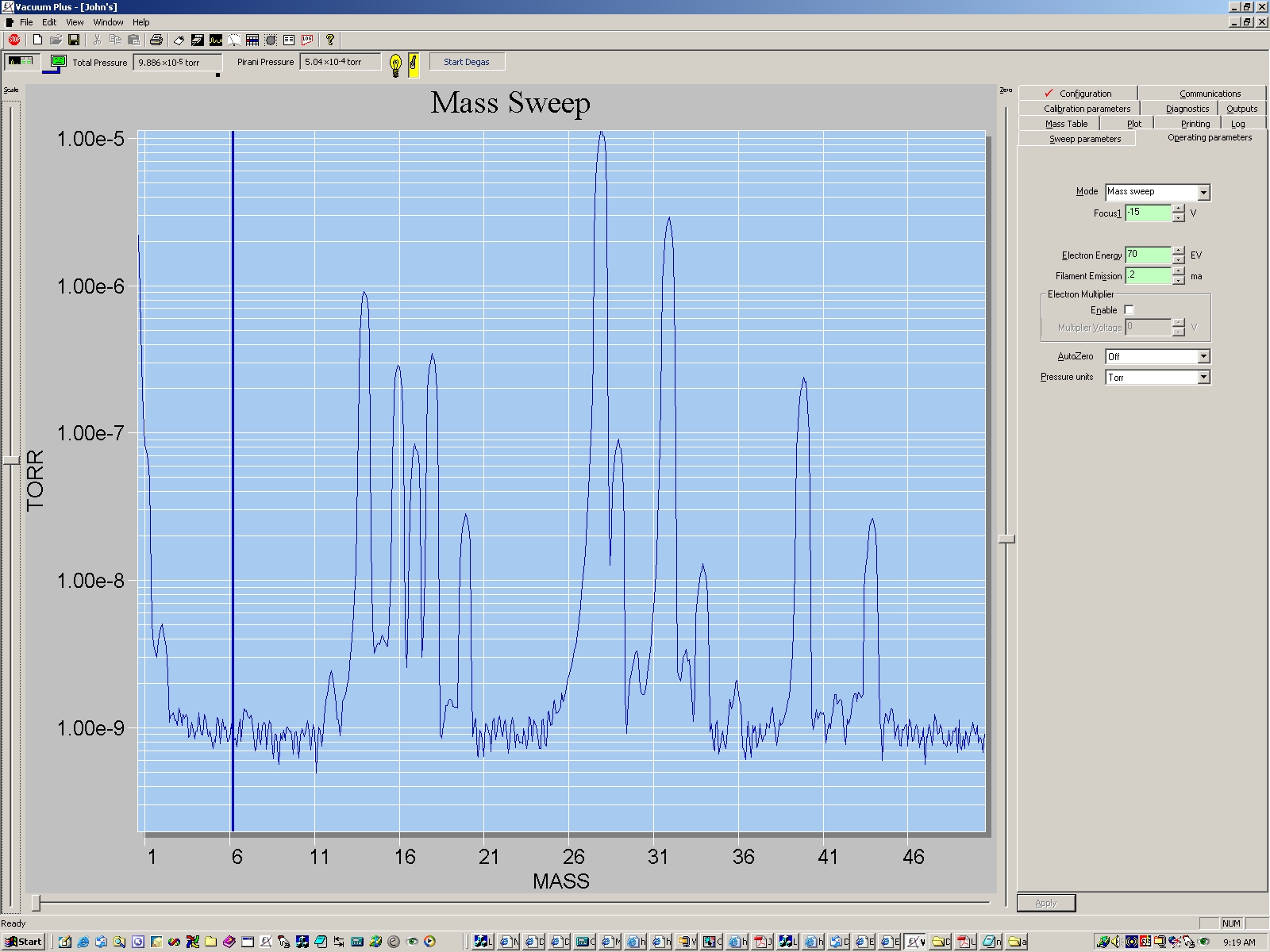The width and height of the screenshot is (1270, 952).
Task: Open the Window menu
Action: [x=108, y=22]
